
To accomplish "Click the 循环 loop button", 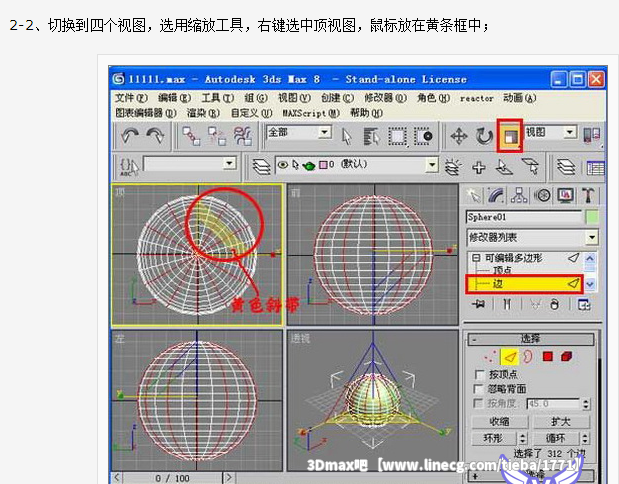I will point(557,438).
